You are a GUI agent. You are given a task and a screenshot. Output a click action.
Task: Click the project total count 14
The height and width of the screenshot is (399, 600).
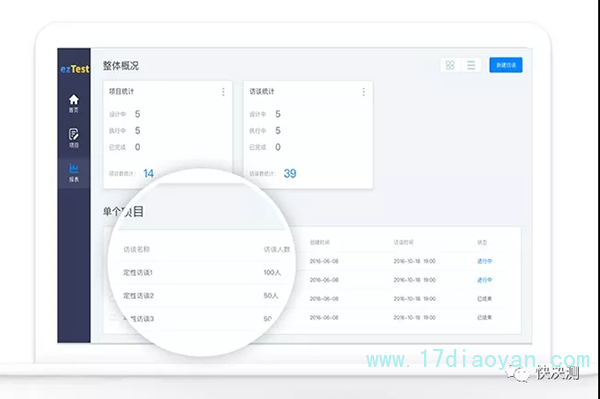(x=148, y=174)
